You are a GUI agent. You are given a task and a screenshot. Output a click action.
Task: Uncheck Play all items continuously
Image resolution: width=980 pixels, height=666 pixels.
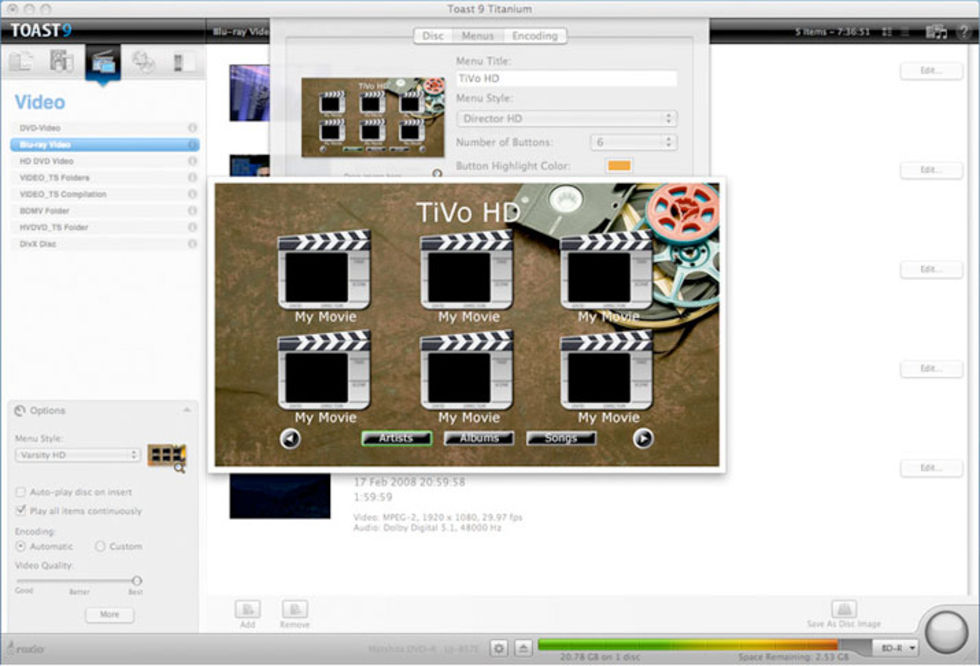pos(21,511)
